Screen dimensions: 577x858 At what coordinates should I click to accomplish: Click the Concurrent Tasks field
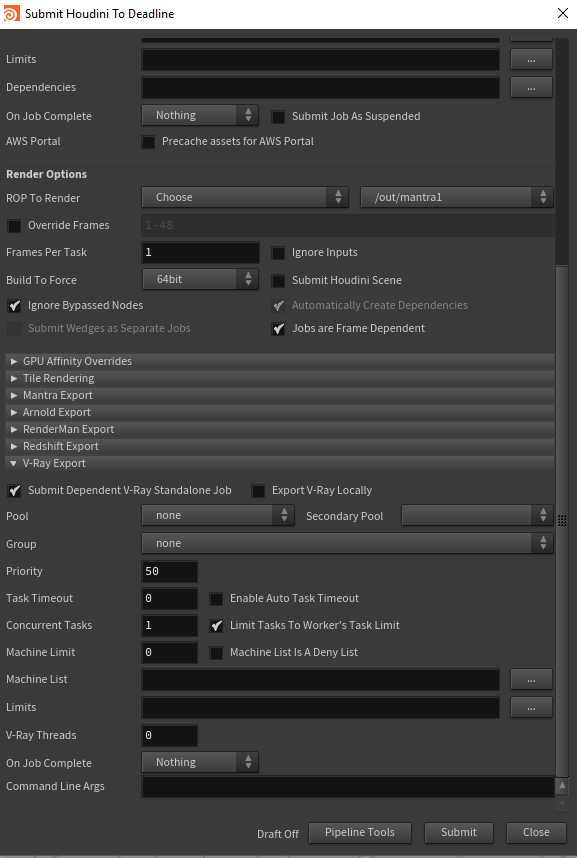[x=170, y=625]
